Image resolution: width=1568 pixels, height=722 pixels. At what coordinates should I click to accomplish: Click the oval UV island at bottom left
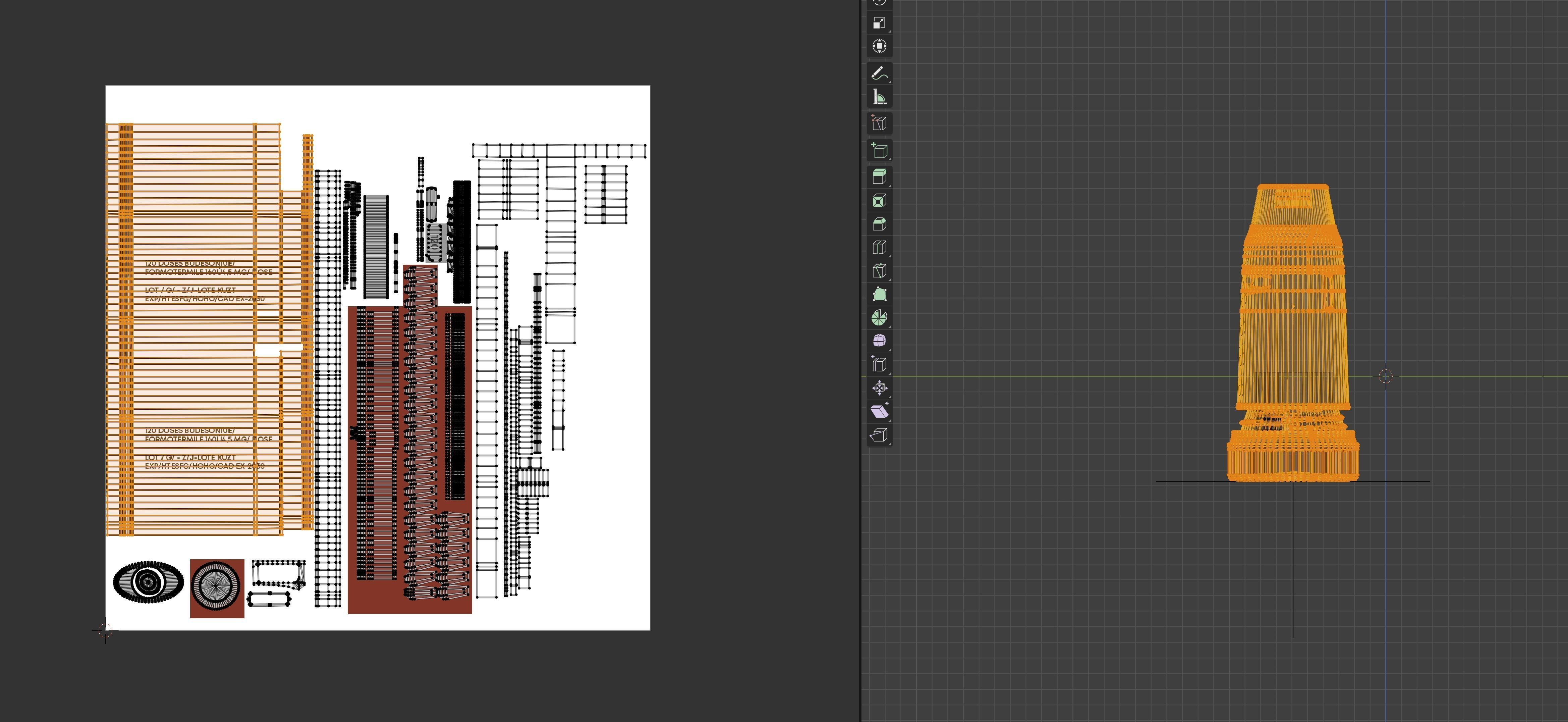[148, 581]
